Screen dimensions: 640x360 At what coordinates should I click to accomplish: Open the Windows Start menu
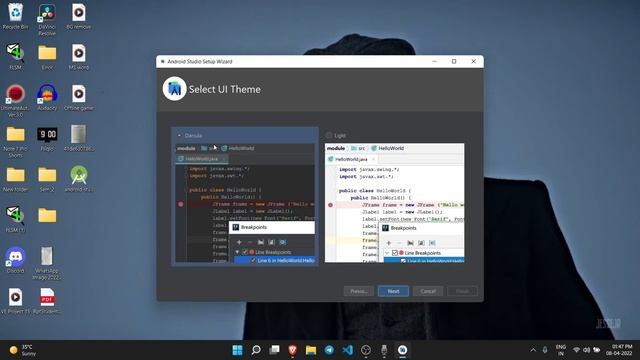coord(237,350)
